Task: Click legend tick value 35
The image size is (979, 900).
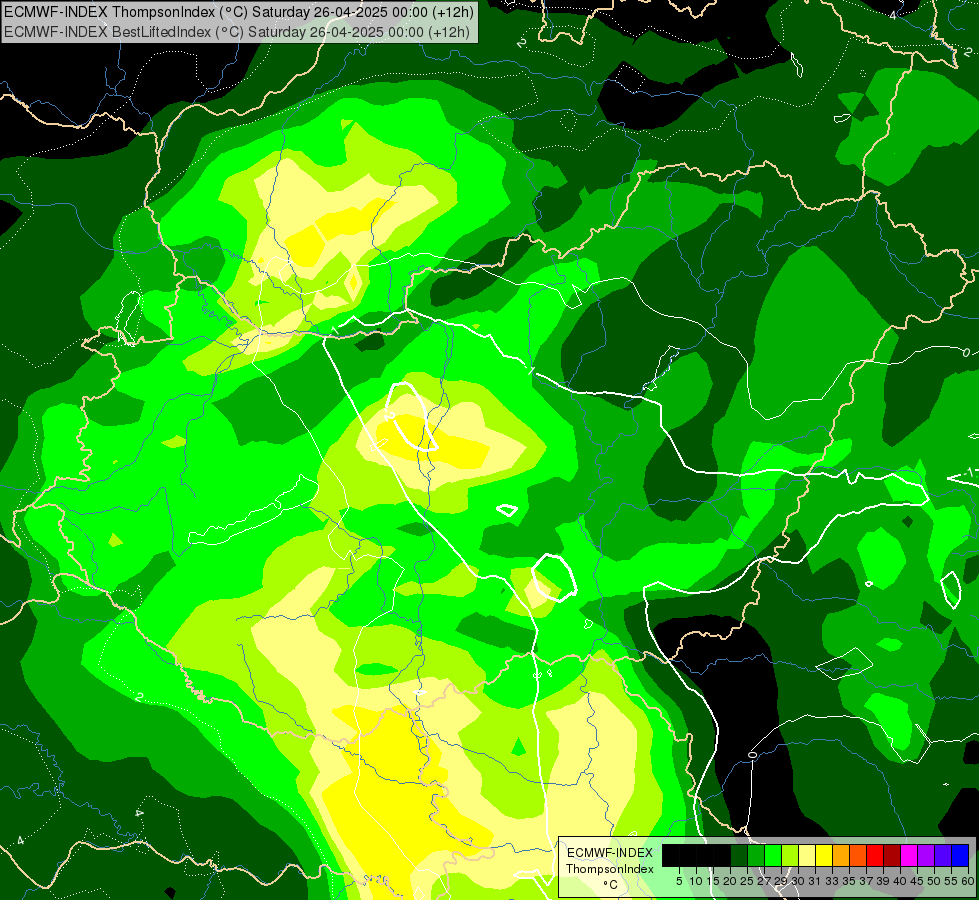Action: point(849,881)
